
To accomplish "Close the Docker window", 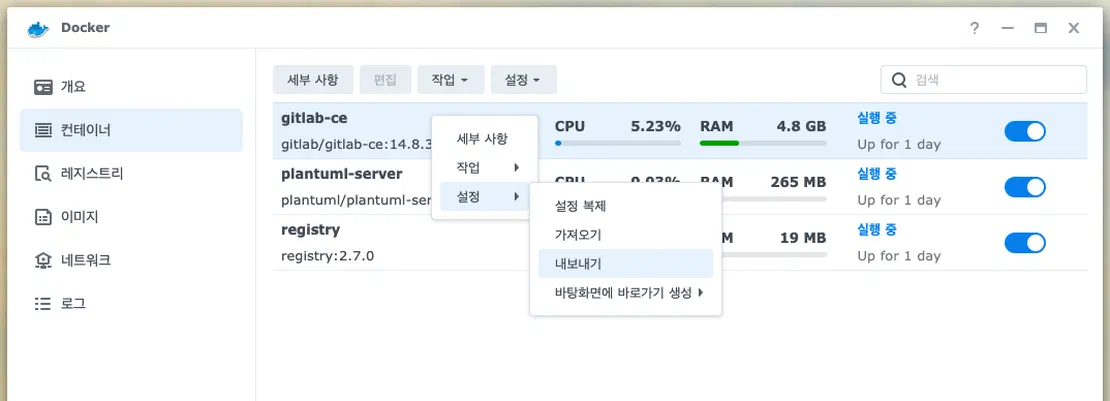I will point(1074,28).
